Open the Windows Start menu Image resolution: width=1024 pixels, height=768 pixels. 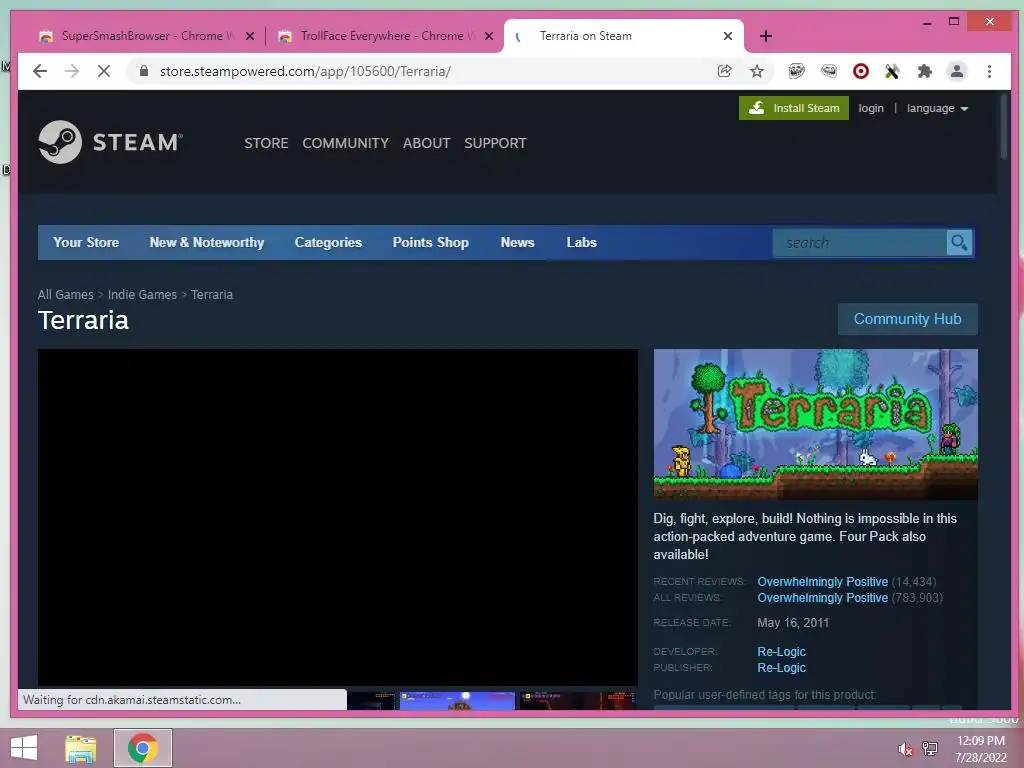(24, 748)
